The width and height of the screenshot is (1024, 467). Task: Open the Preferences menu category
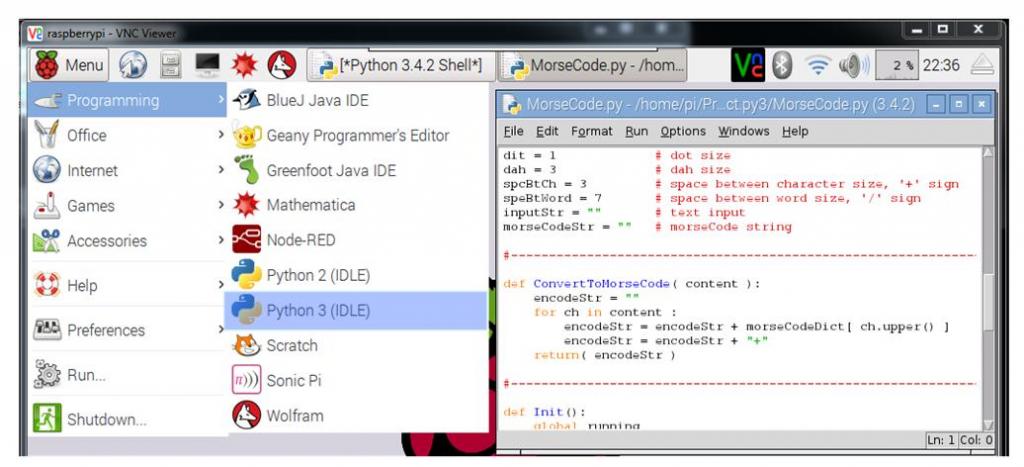tap(127, 330)
